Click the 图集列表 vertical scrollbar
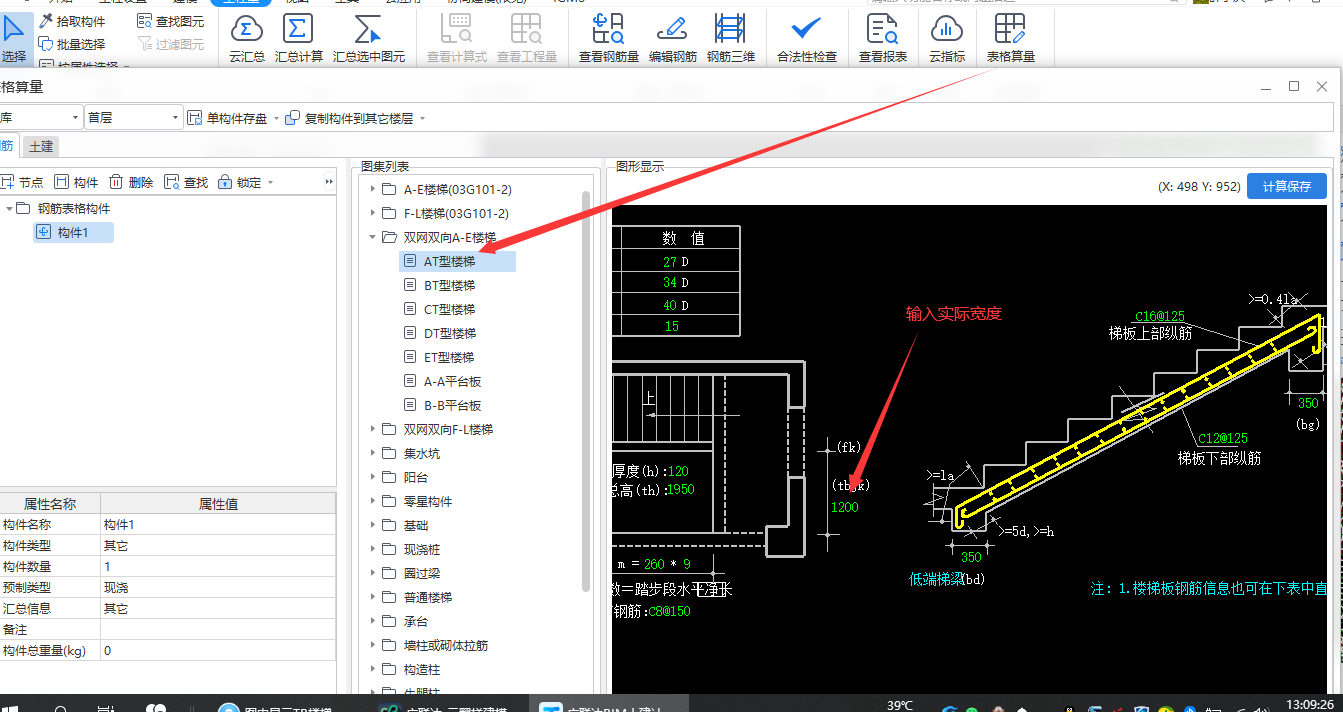The image size is (1343, 712). [587, 390]
